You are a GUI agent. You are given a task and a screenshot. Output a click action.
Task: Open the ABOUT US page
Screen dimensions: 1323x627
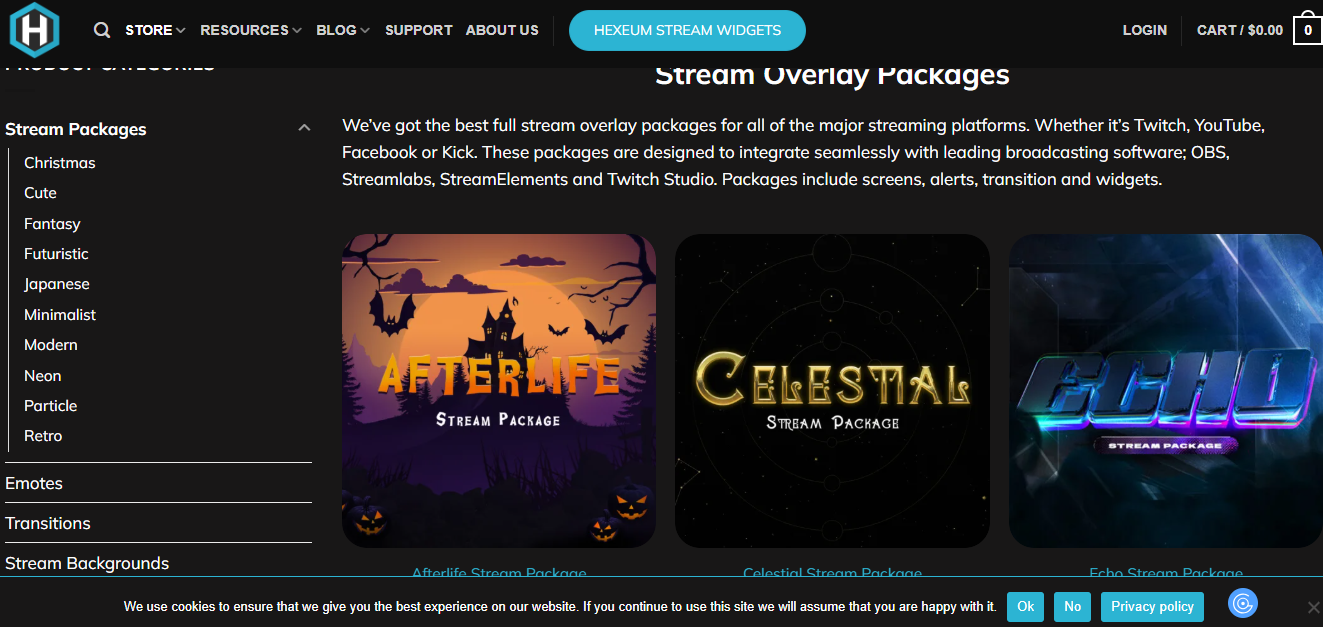click(502, 30)
